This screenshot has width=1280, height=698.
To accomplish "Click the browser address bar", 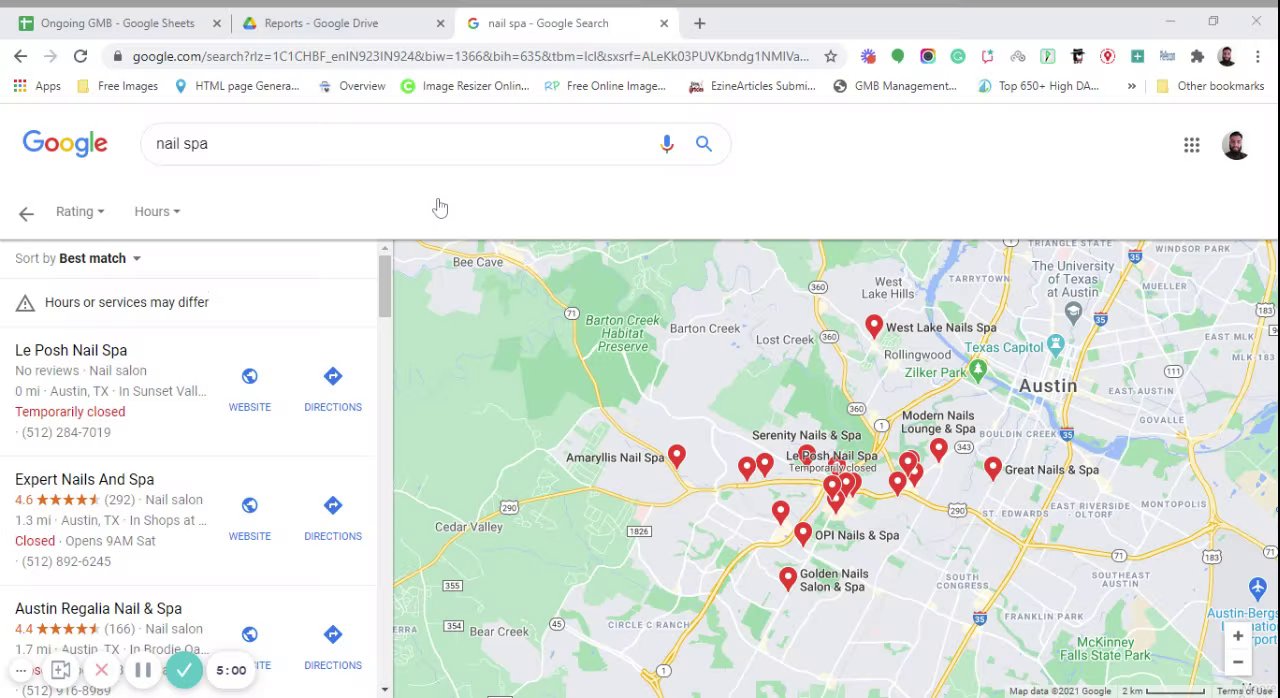I will pos(470,56).
